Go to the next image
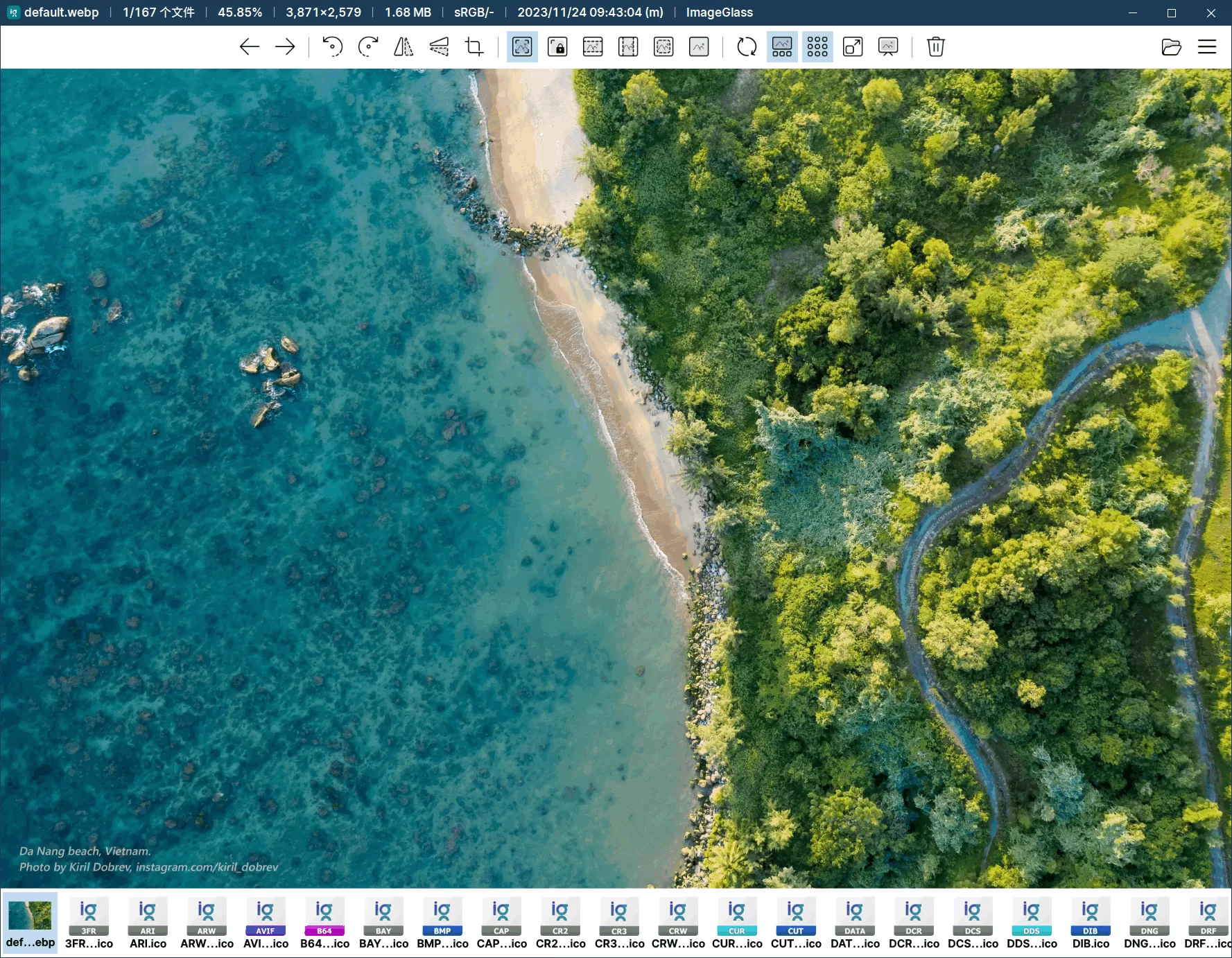The height and width of the screenshot is (958, 1232). coord(285,47)
